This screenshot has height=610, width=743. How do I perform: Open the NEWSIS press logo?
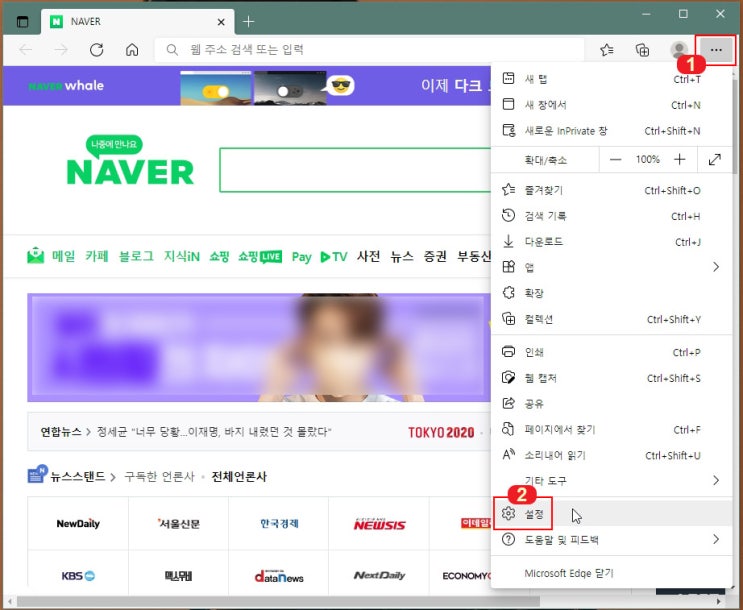coord(379,524)
